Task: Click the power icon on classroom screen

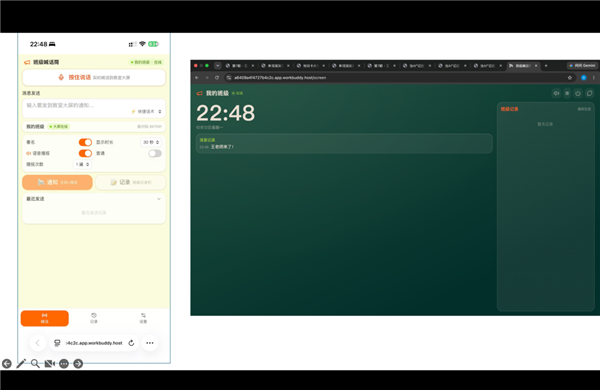Action: pyautogui.click(x=578, y=93)
